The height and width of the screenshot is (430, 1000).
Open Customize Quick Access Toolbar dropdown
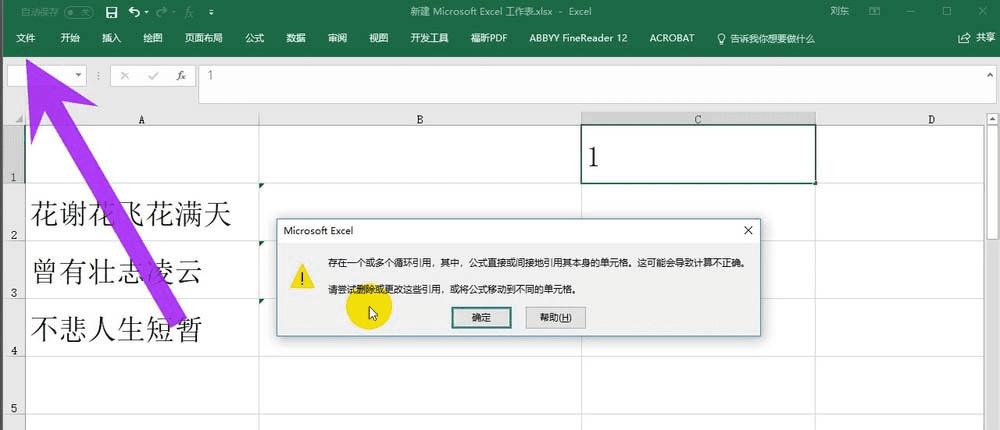point(211,12)
